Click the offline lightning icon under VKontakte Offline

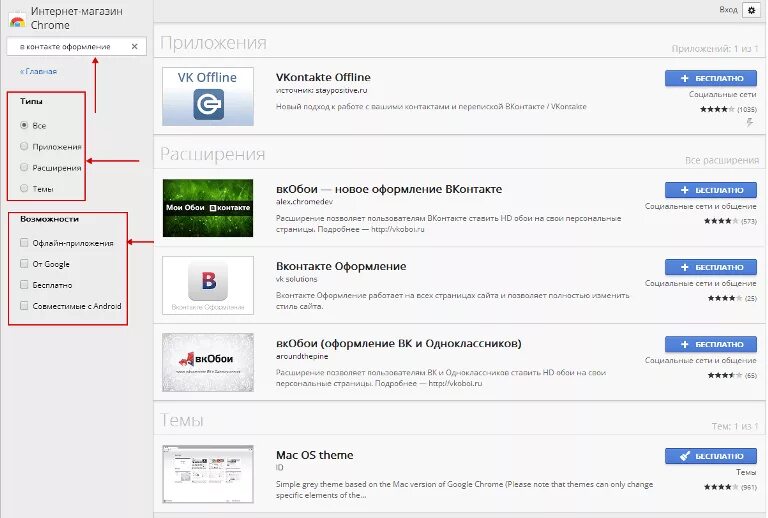coord(750,122)
